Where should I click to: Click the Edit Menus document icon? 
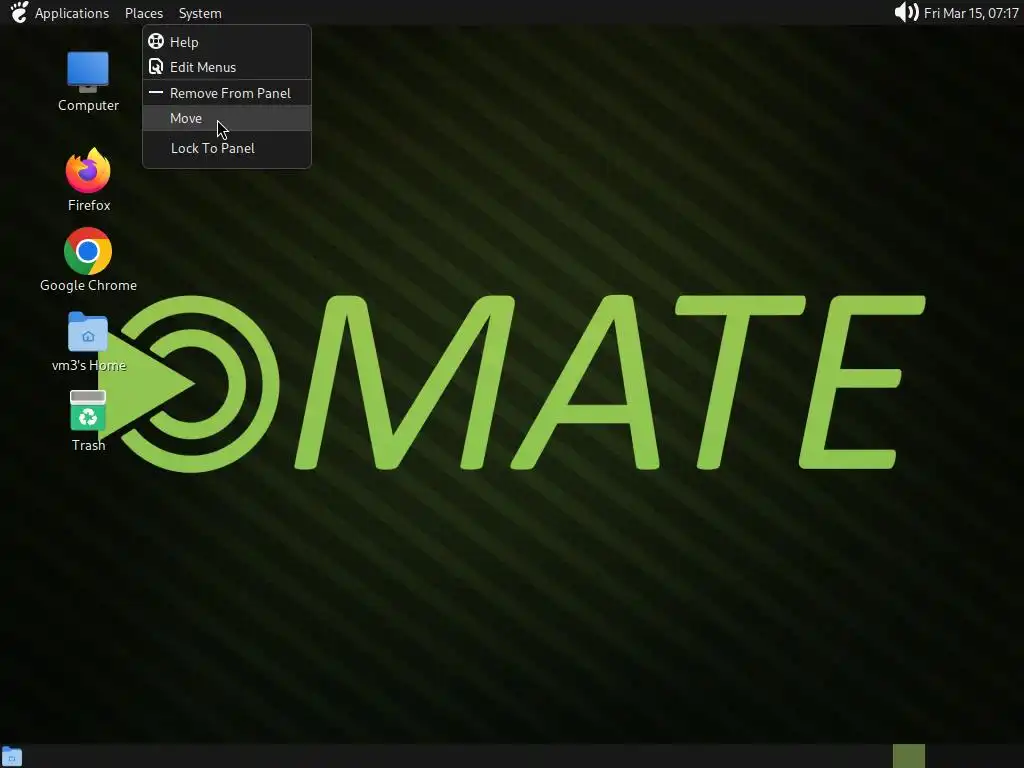pos(156,67)
